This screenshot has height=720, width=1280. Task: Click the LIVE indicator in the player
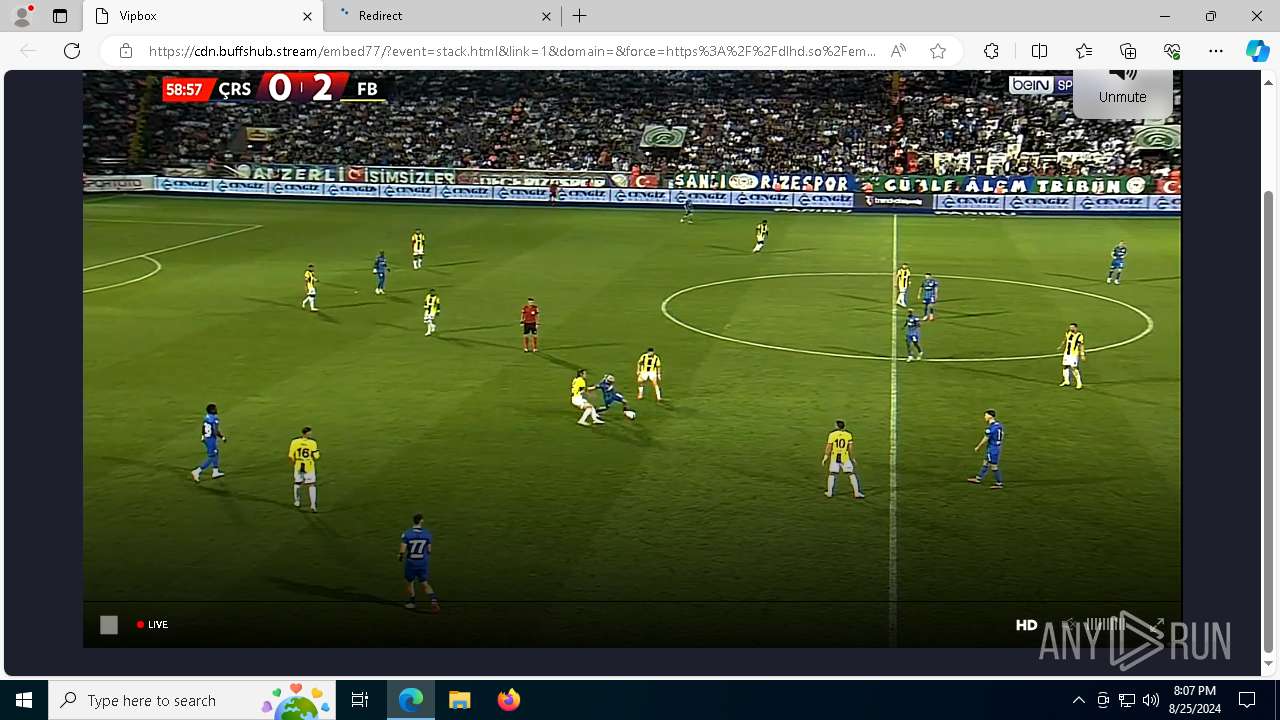tap(152, 624)
